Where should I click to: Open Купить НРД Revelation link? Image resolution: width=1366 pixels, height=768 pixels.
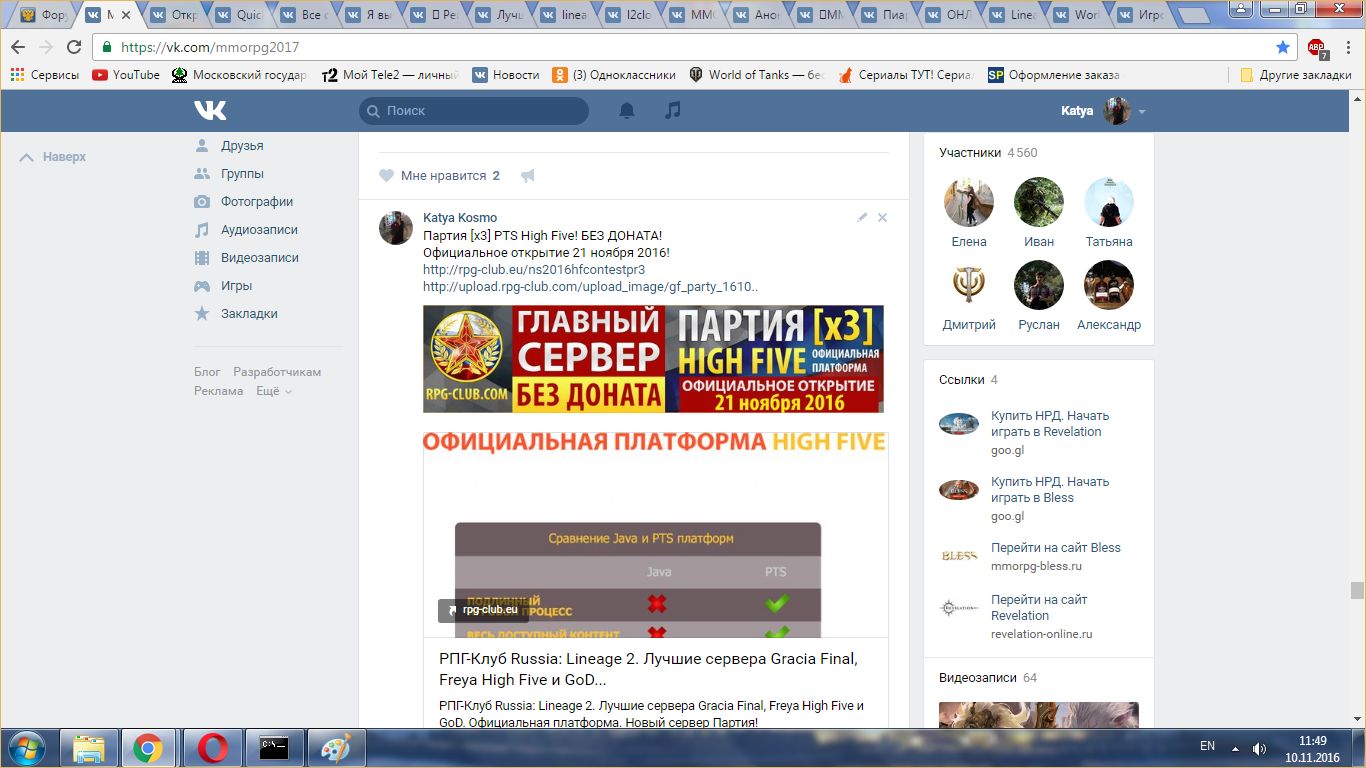(1050, 424)
